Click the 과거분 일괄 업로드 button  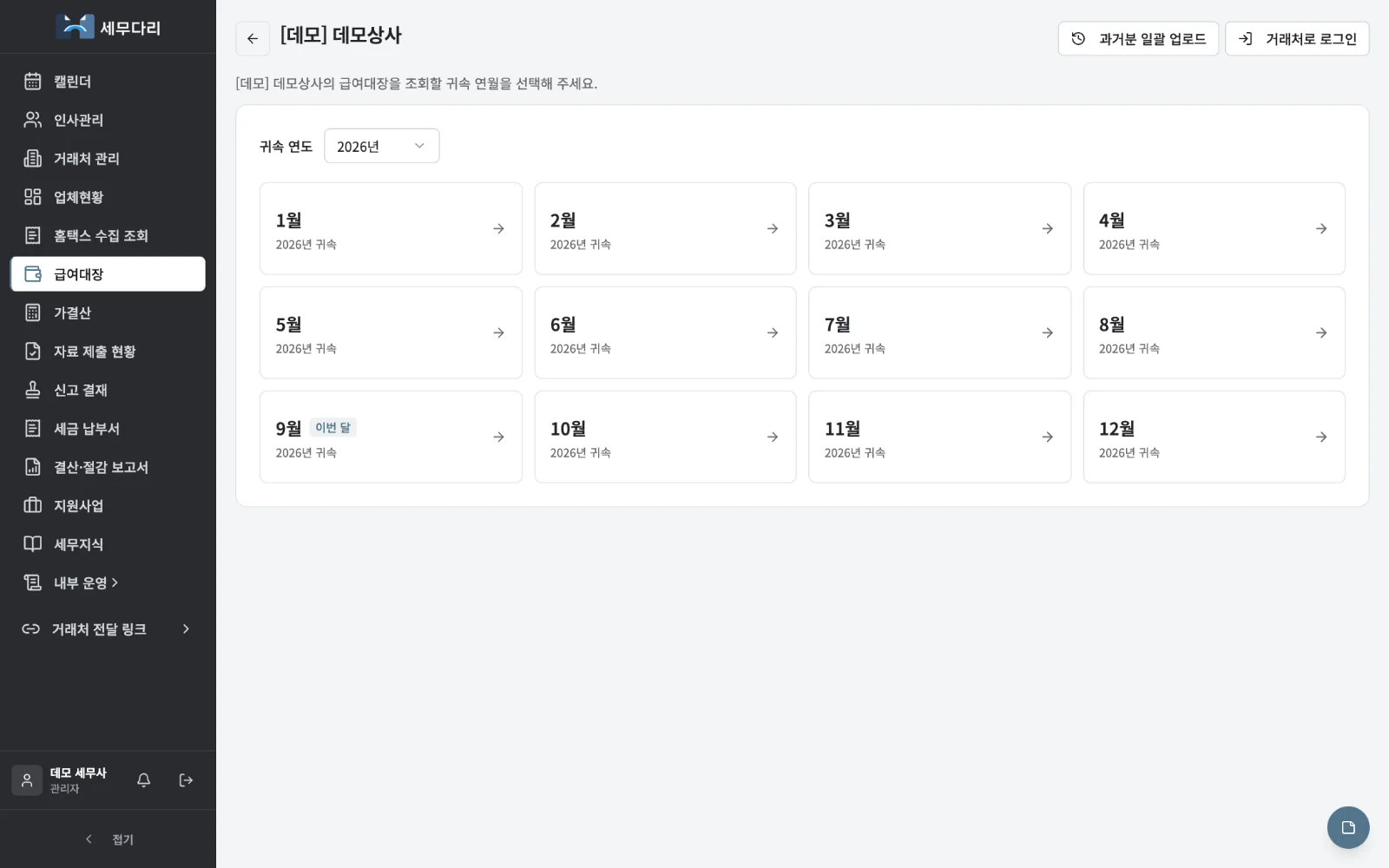1138,38
